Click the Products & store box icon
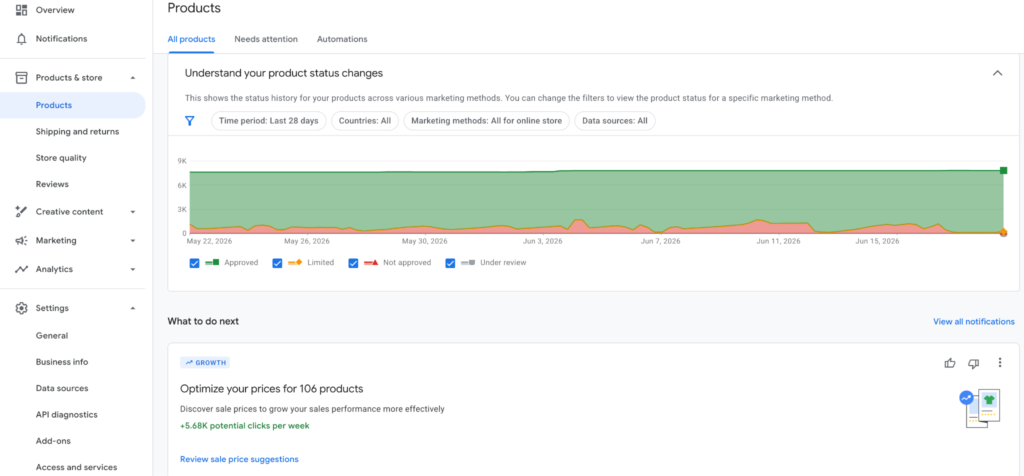Viewport: 1024px width, 476px height. tap(22, 78)
